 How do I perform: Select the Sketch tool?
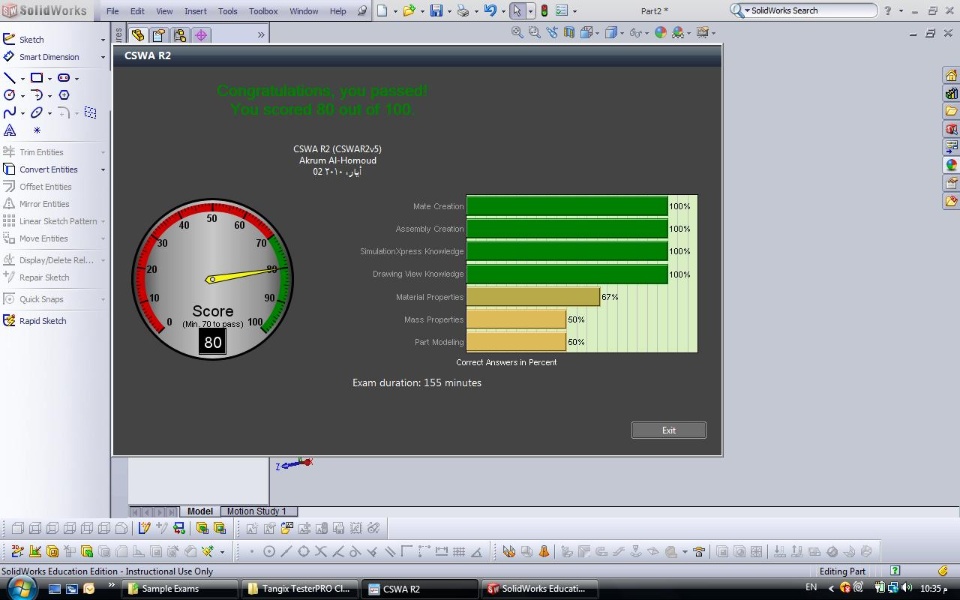point(24,39)
